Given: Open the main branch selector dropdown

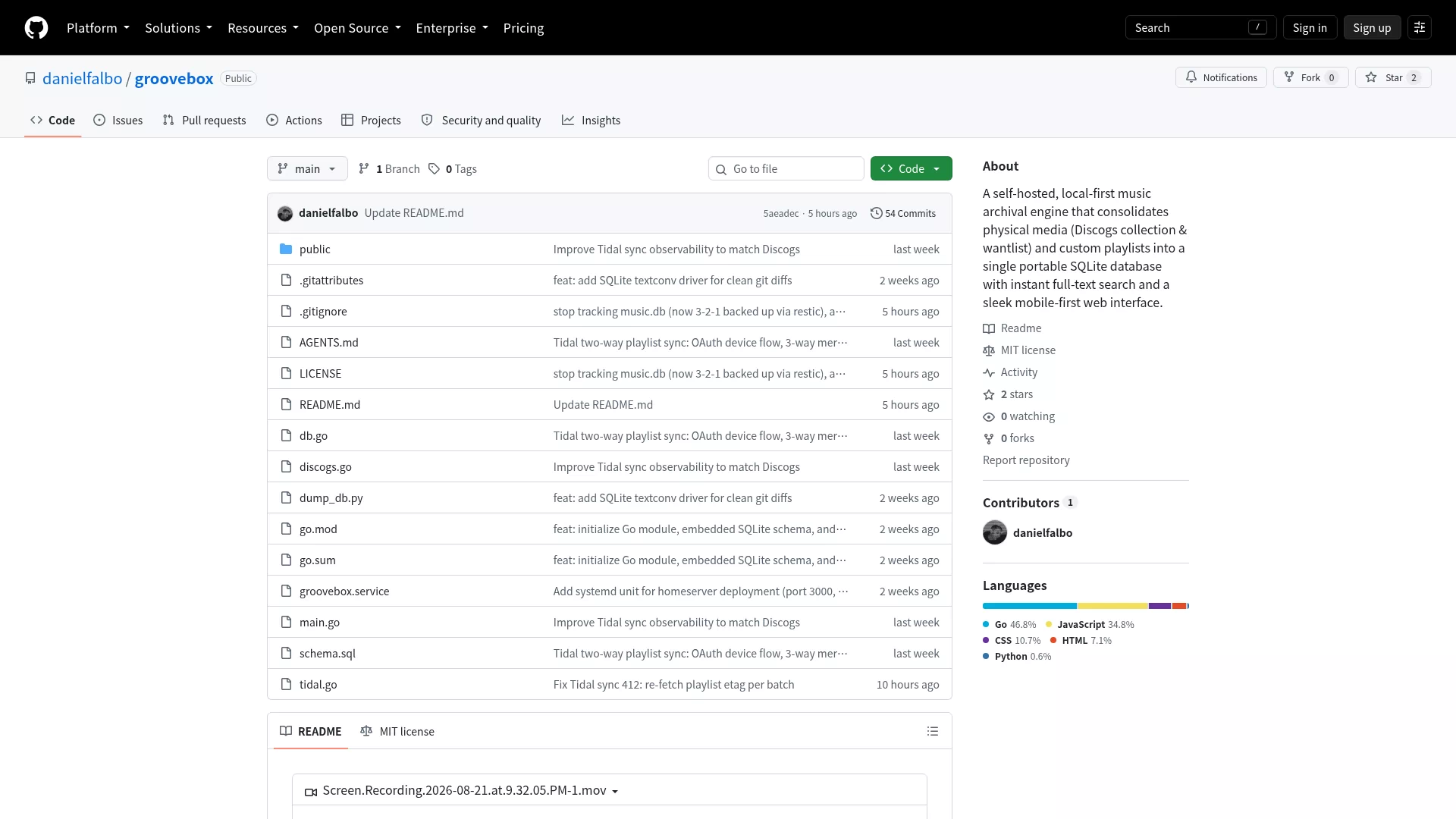Looking at the screenshot, I should [307, 169].
